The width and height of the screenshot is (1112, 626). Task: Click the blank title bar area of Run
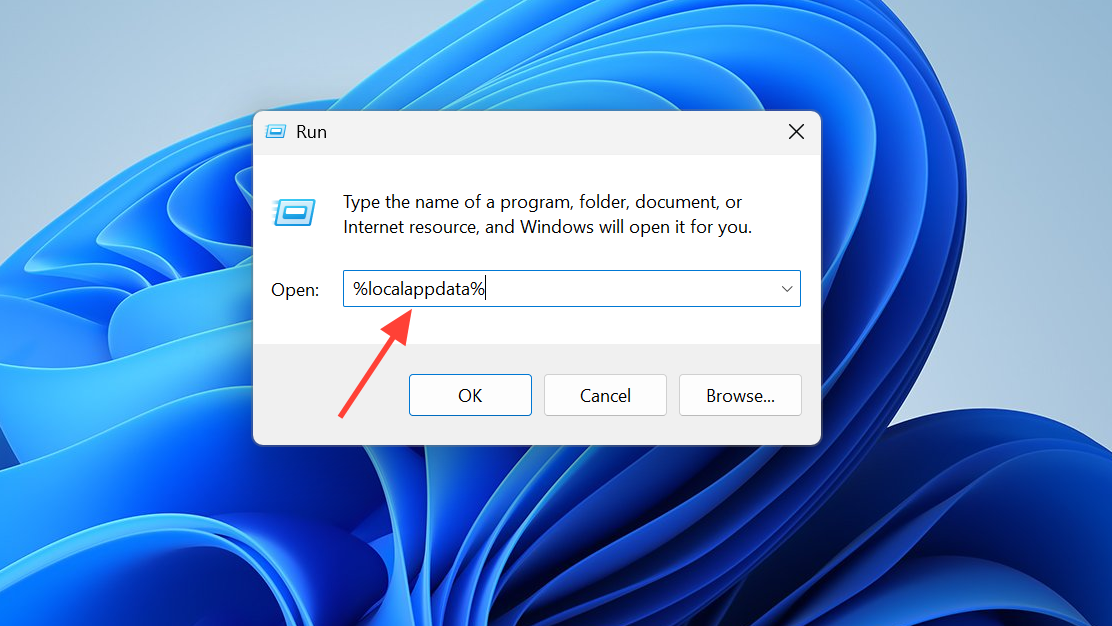pos(553,132)
